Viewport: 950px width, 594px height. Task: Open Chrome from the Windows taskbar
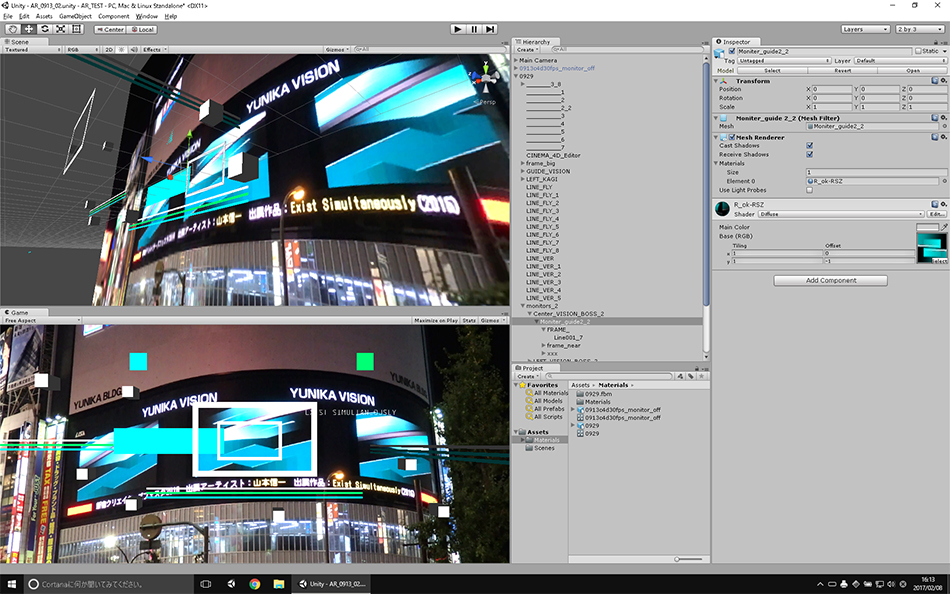point(254,584)
